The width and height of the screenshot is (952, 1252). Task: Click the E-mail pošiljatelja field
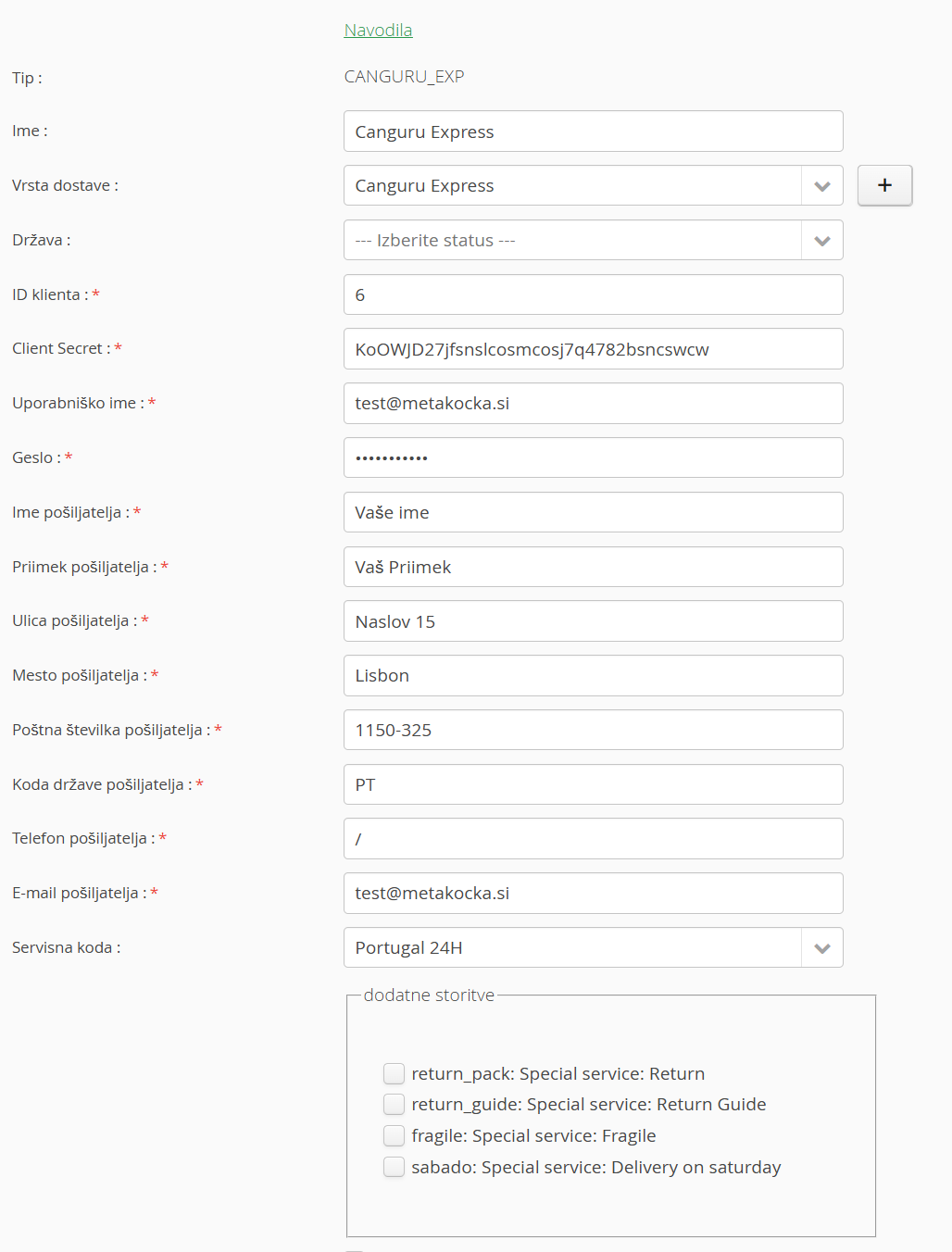click(593, 894)
